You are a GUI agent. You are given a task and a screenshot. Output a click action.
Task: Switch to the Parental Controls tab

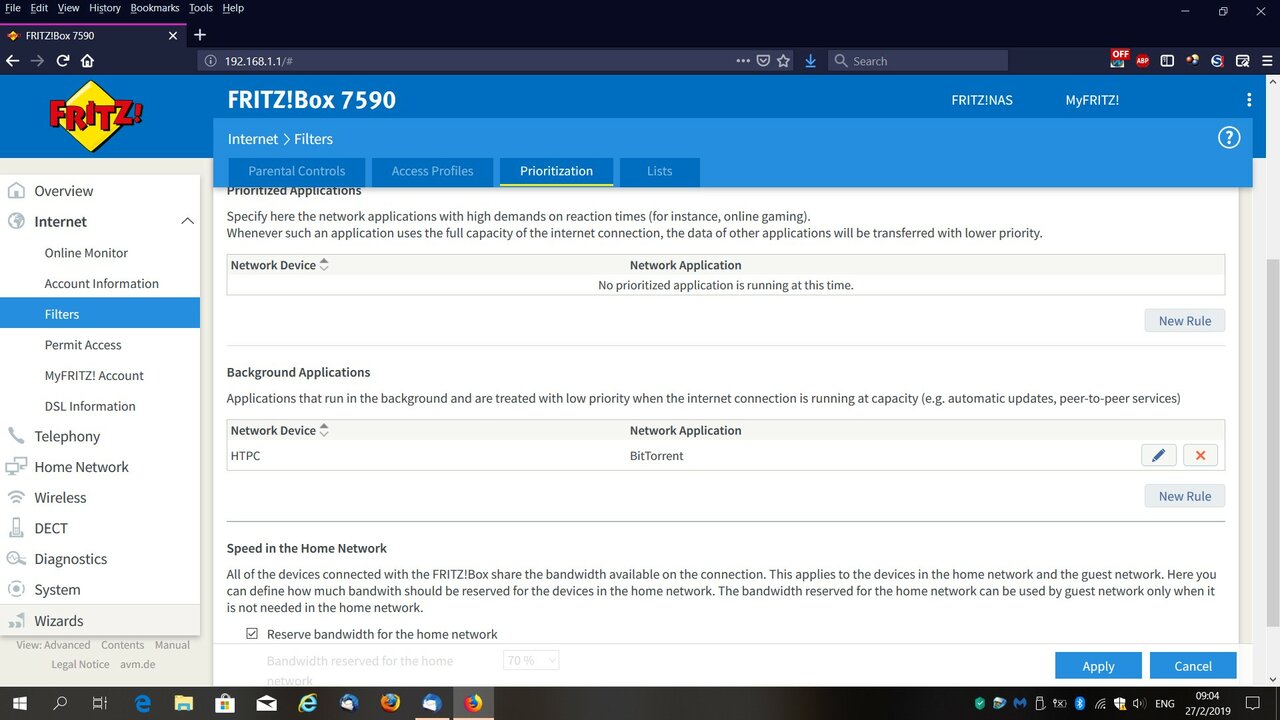click(297, 171)
